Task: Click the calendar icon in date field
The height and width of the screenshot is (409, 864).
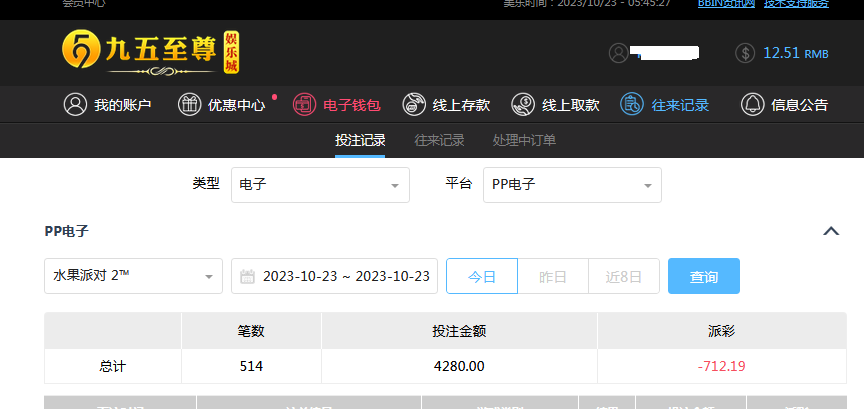Action: (x=247, y=276)
